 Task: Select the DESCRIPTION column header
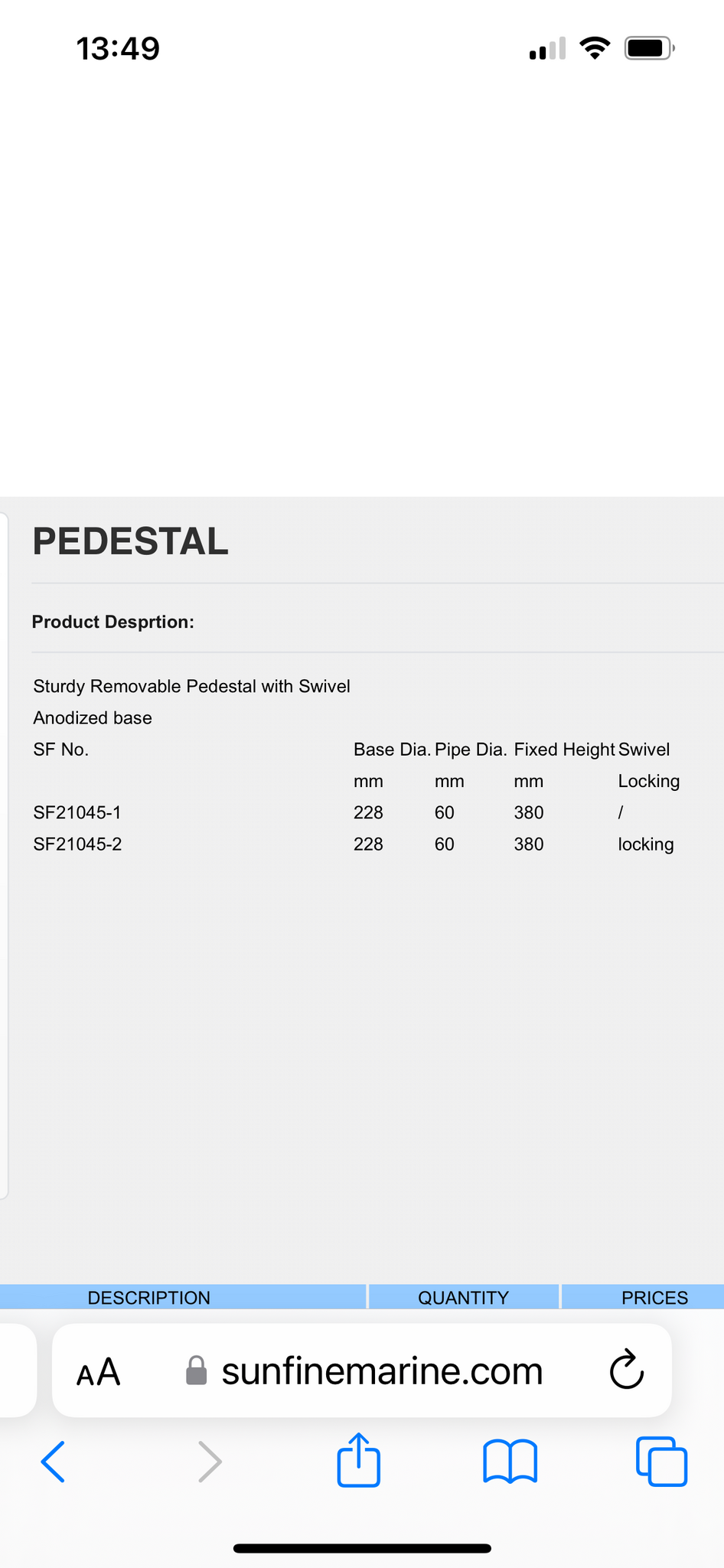[x=183, y=1297]
